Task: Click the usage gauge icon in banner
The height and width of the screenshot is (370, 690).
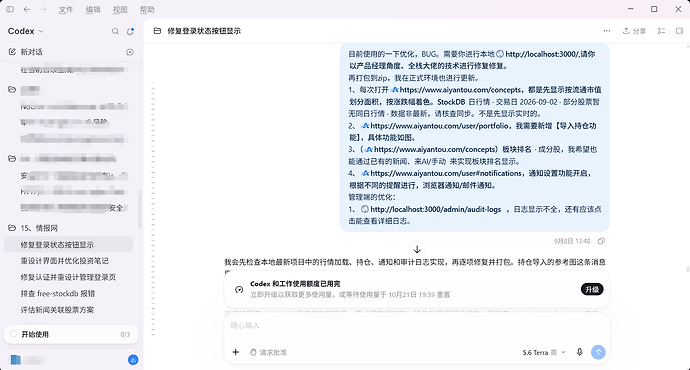Action: coord(239,289)
